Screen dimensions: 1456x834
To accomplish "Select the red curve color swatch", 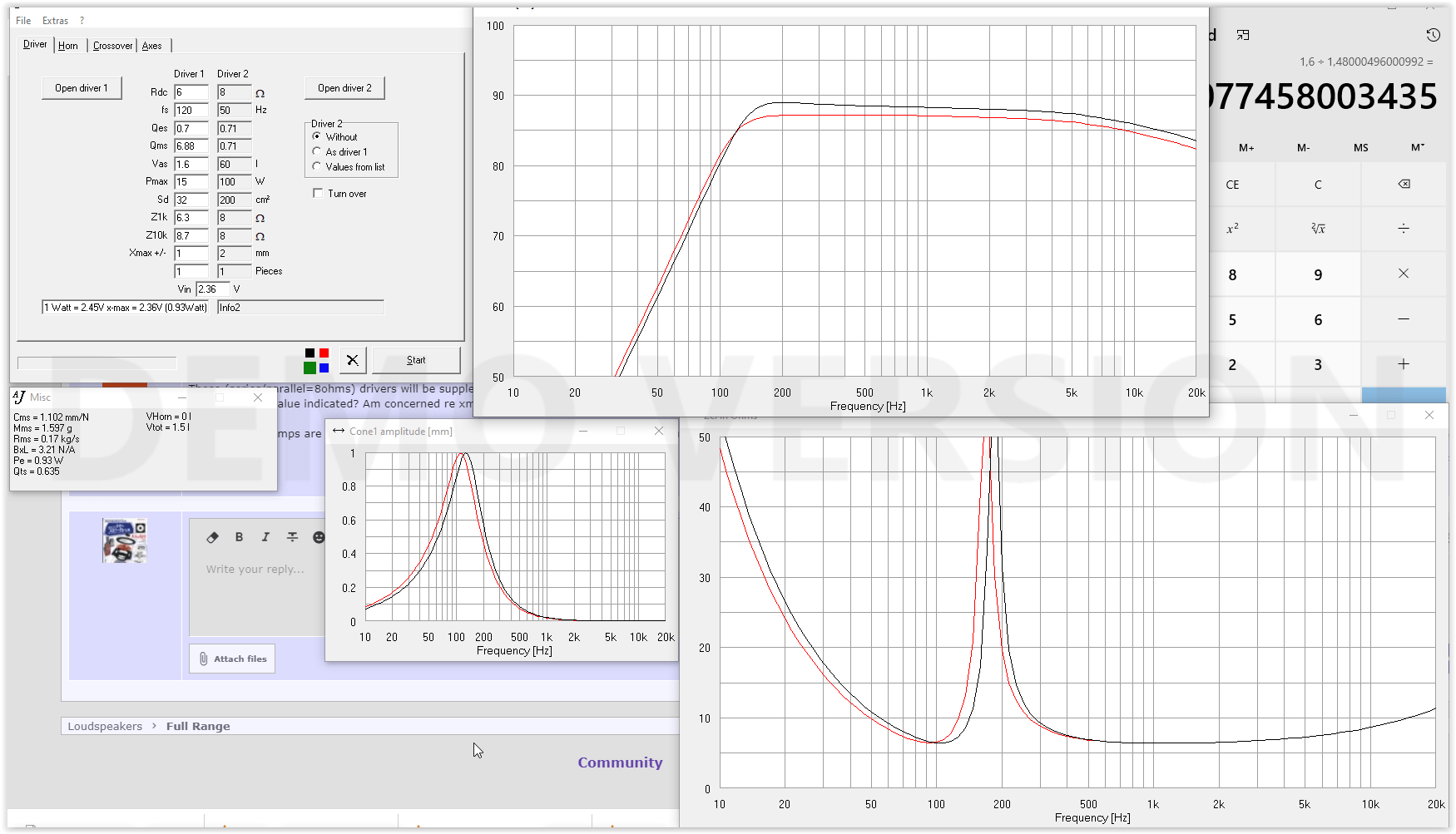I will click(x=324, y=353).
